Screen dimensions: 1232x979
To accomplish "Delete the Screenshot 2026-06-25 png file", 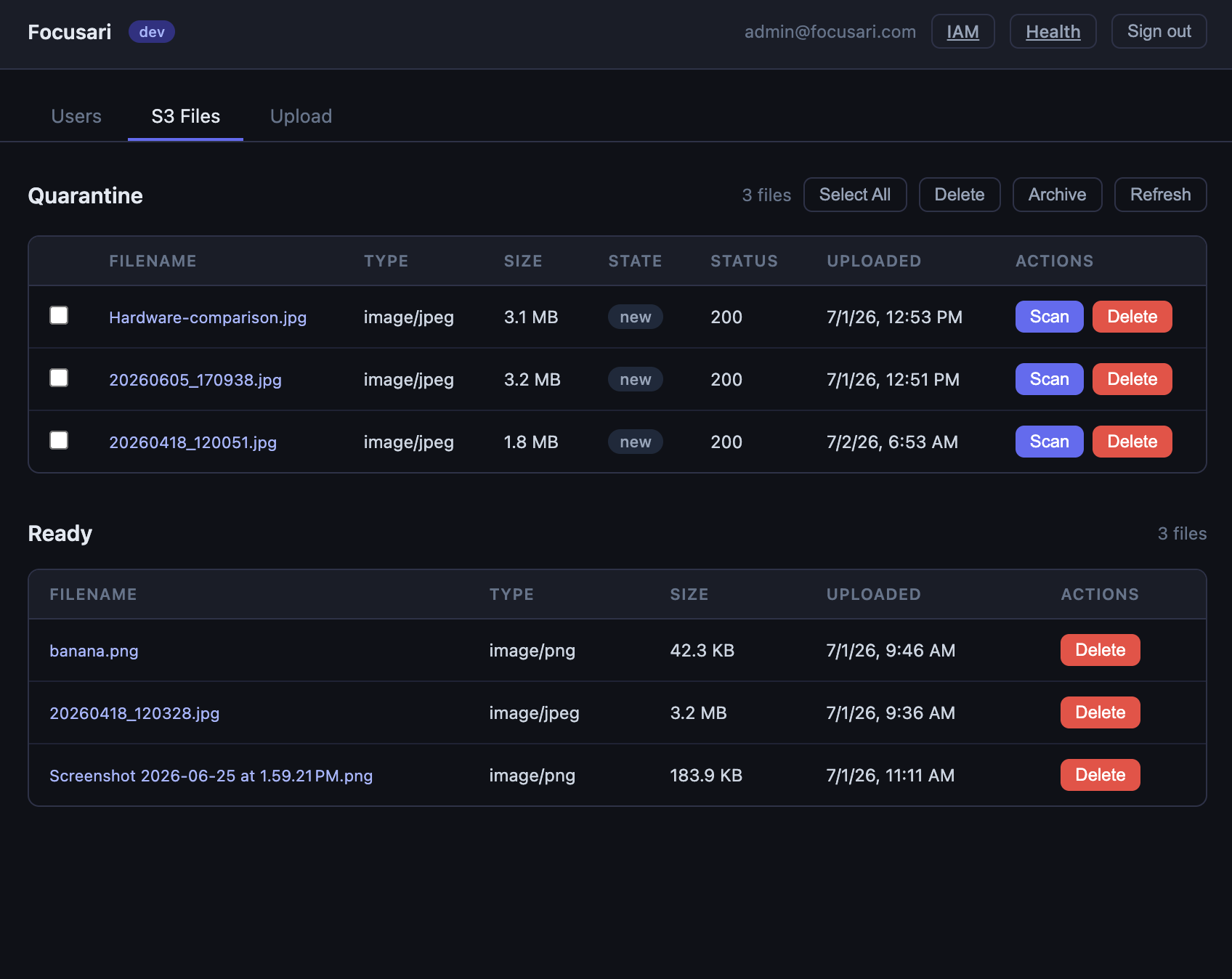I will [x=1100, y=775].
